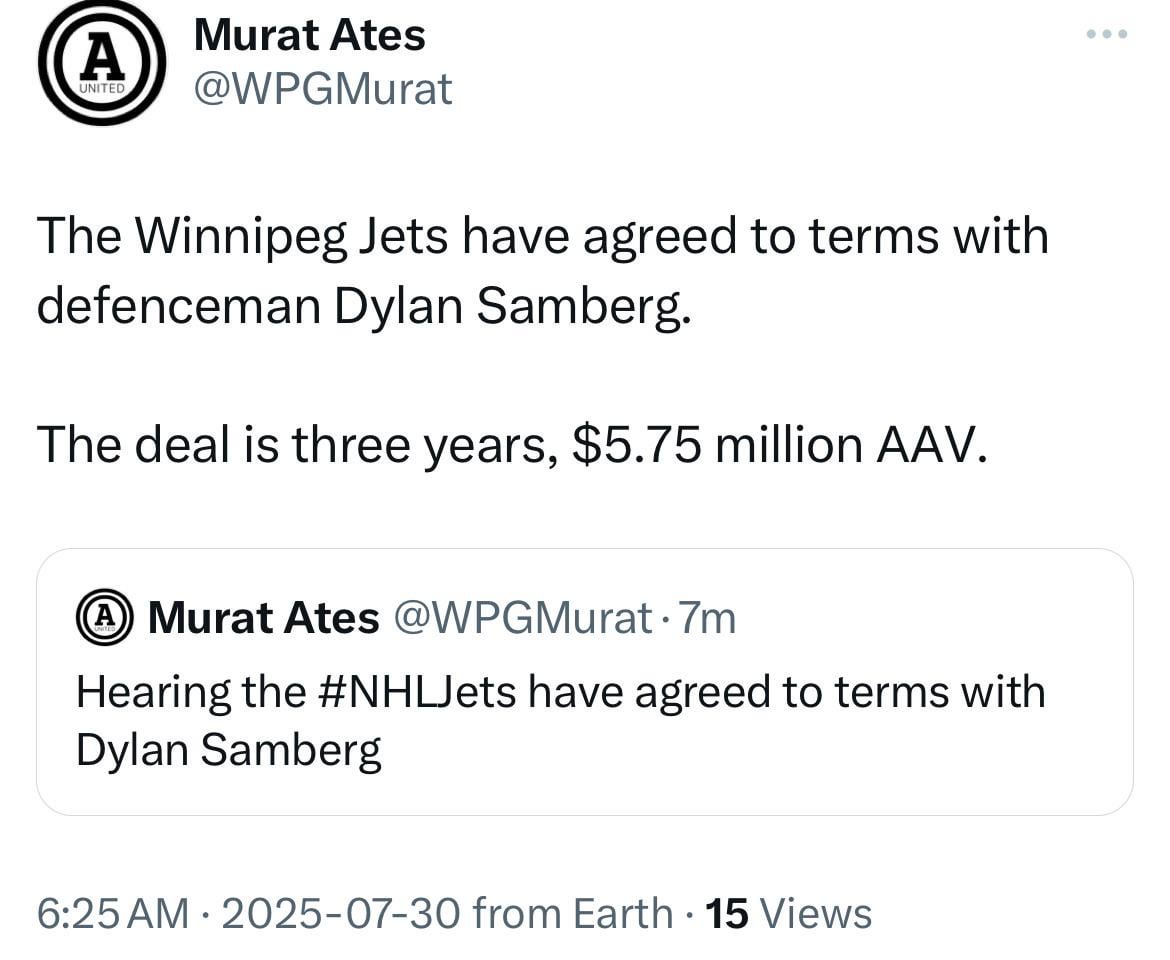The width and height of the screenshot is (1170, 960).
Task: Click the 'from Earth' location label
Action: tap(571, 912)
